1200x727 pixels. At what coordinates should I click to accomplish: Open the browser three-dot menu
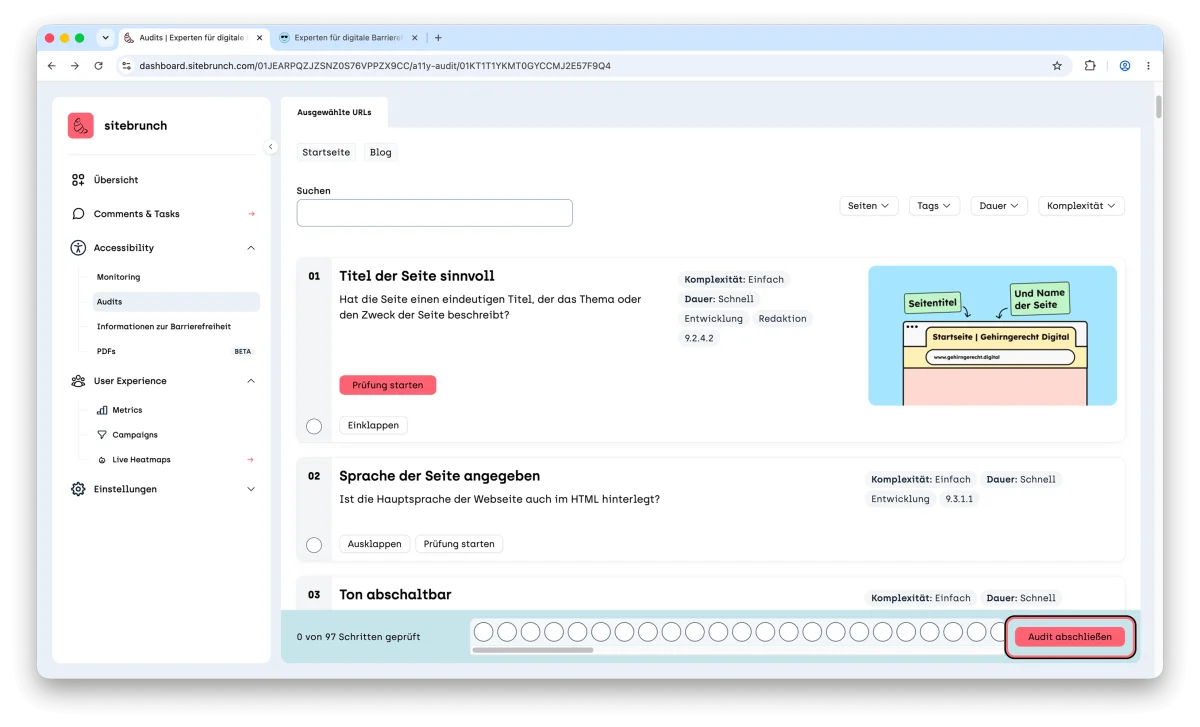(x=1148, y=66)
